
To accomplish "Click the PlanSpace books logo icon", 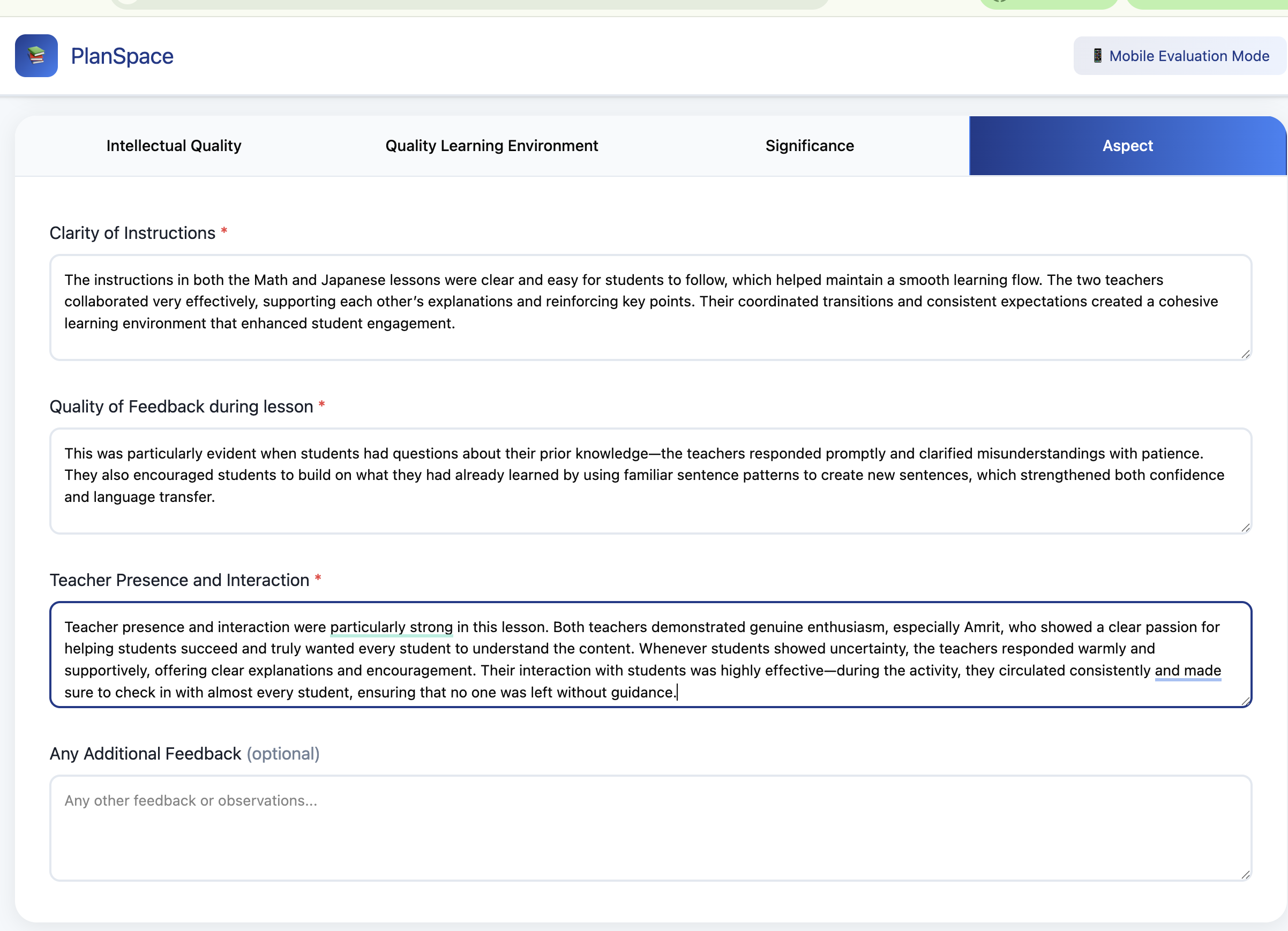I will [36, 56].
